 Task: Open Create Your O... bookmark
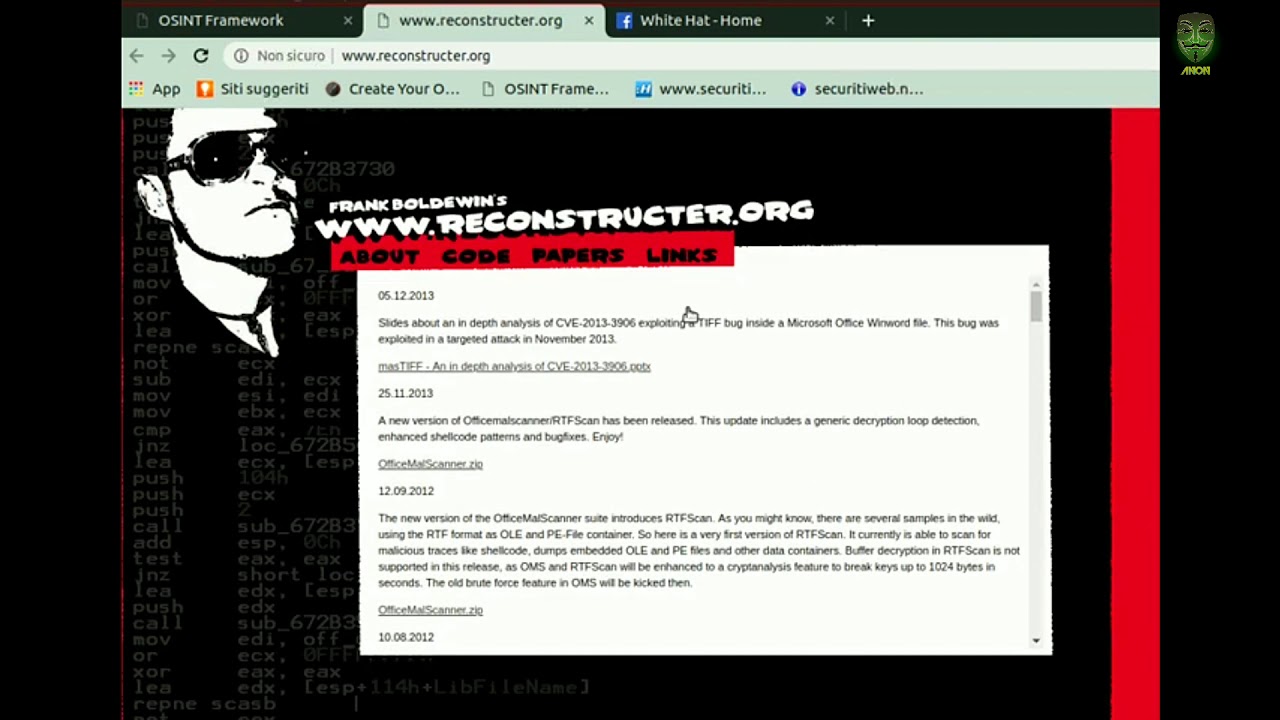[x=392, y=89]
